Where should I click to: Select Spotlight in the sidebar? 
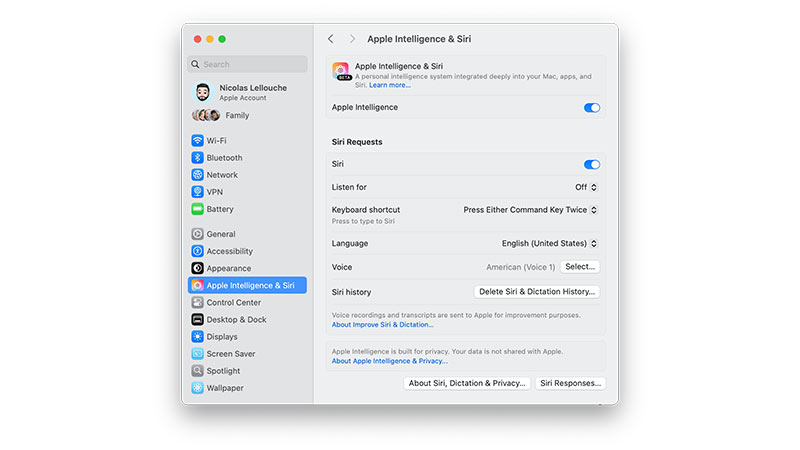247,370
